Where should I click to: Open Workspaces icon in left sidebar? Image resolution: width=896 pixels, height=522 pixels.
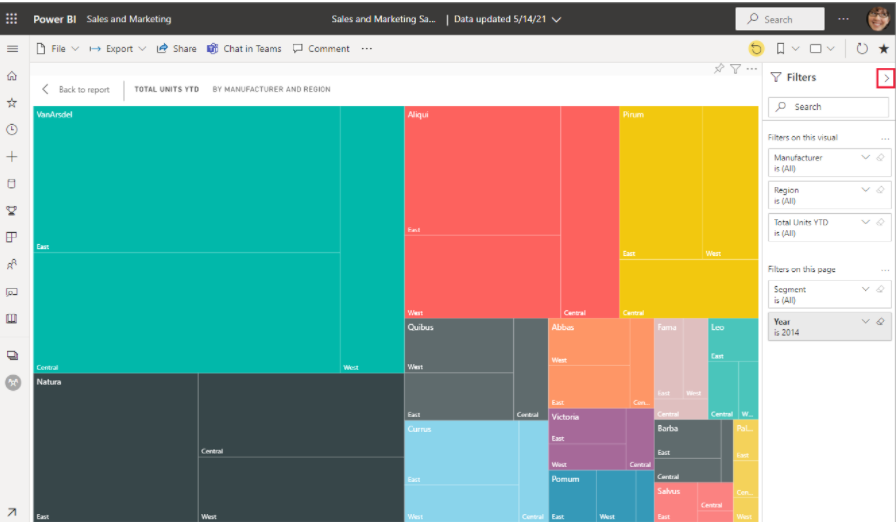[12, 355]
